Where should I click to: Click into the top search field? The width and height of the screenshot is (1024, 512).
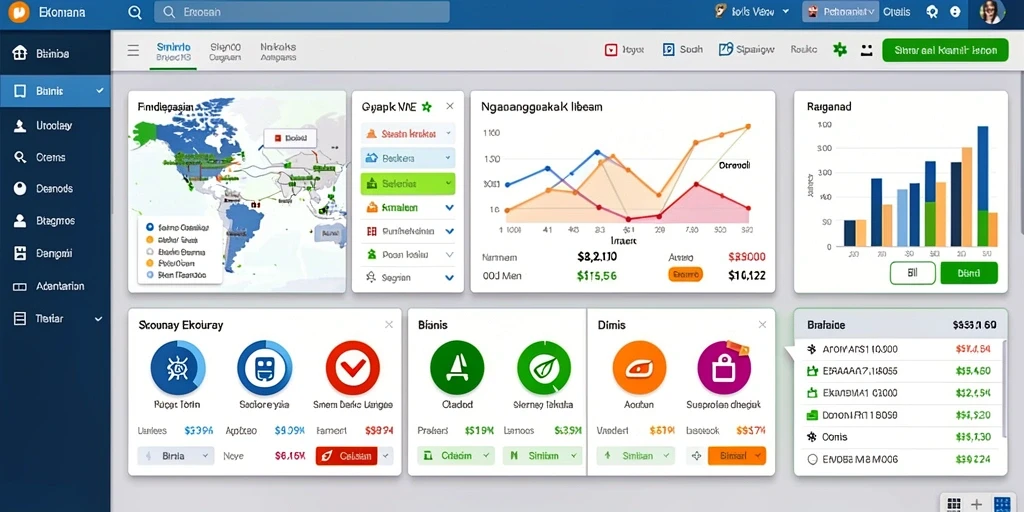[302, 12]
